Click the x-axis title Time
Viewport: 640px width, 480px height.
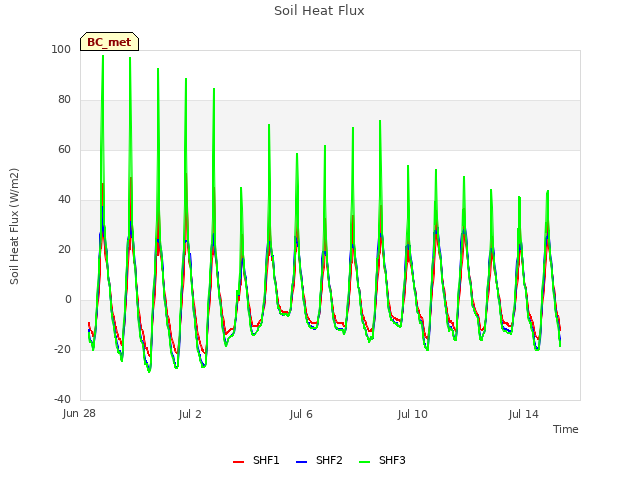[565, 429]
